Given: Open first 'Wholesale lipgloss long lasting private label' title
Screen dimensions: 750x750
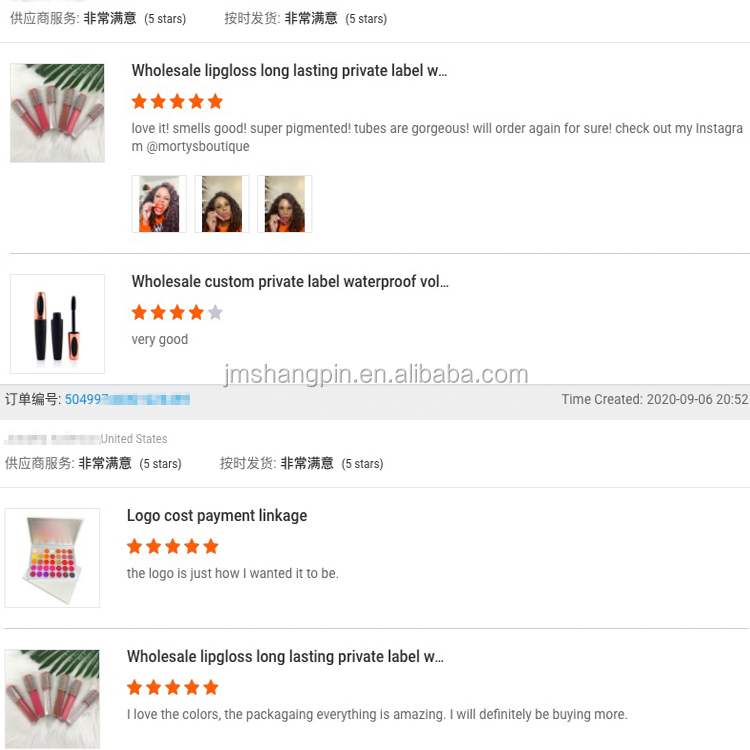Looking at the screenshot, I should pos(289,71).
